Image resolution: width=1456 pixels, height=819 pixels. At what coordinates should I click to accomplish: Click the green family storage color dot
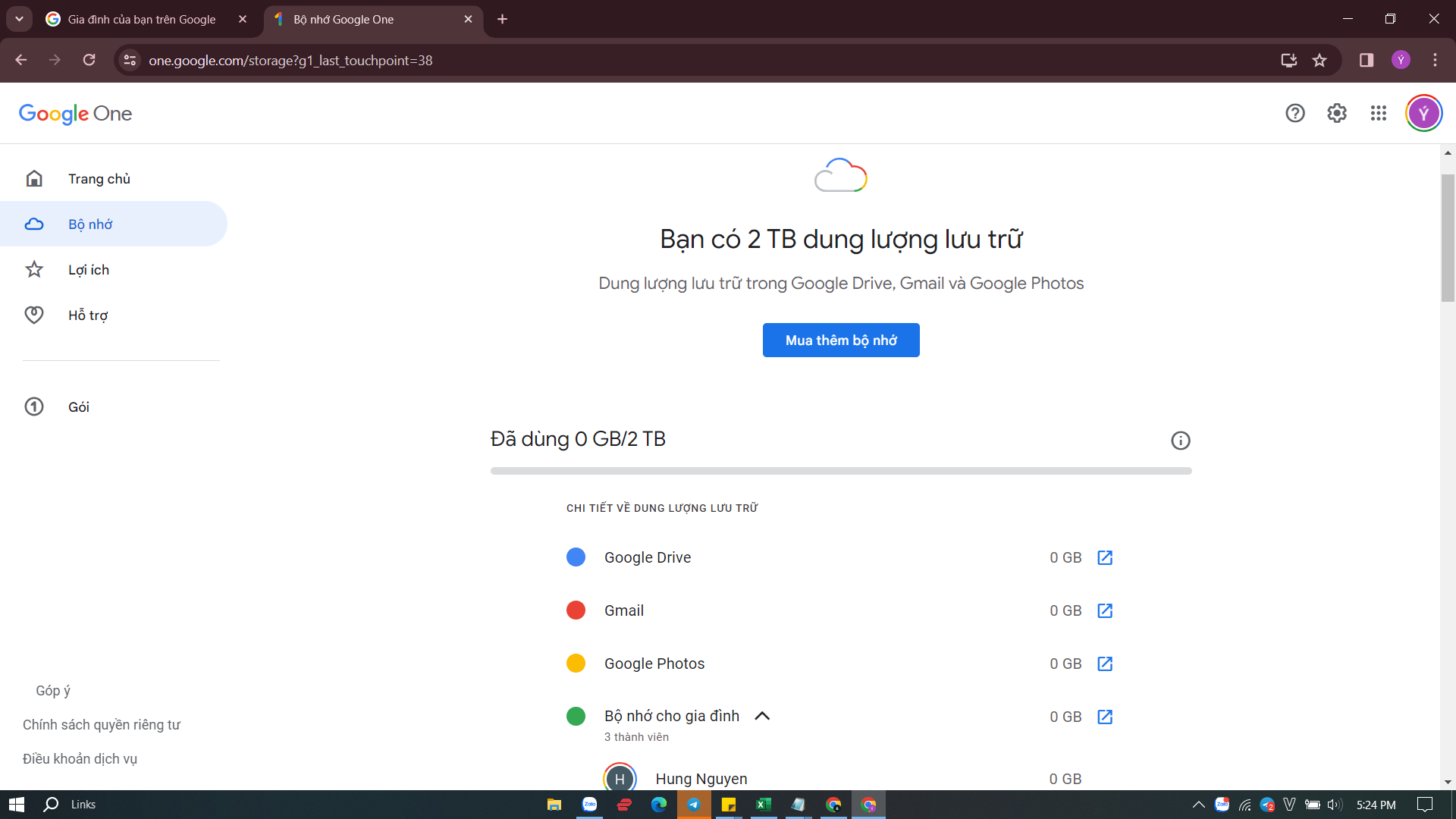[x=576, y=717]
